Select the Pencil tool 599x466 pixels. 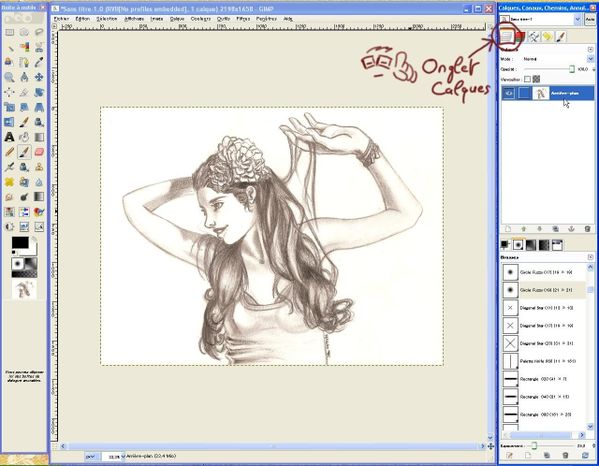click(x=10, y=152)
